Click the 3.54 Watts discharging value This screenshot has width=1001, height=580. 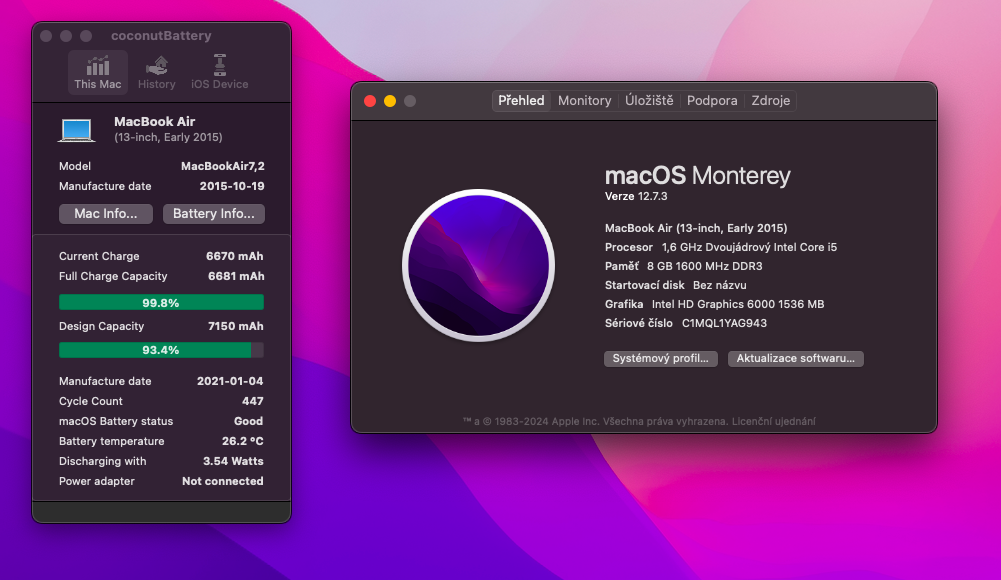click(x=233, y=461)
